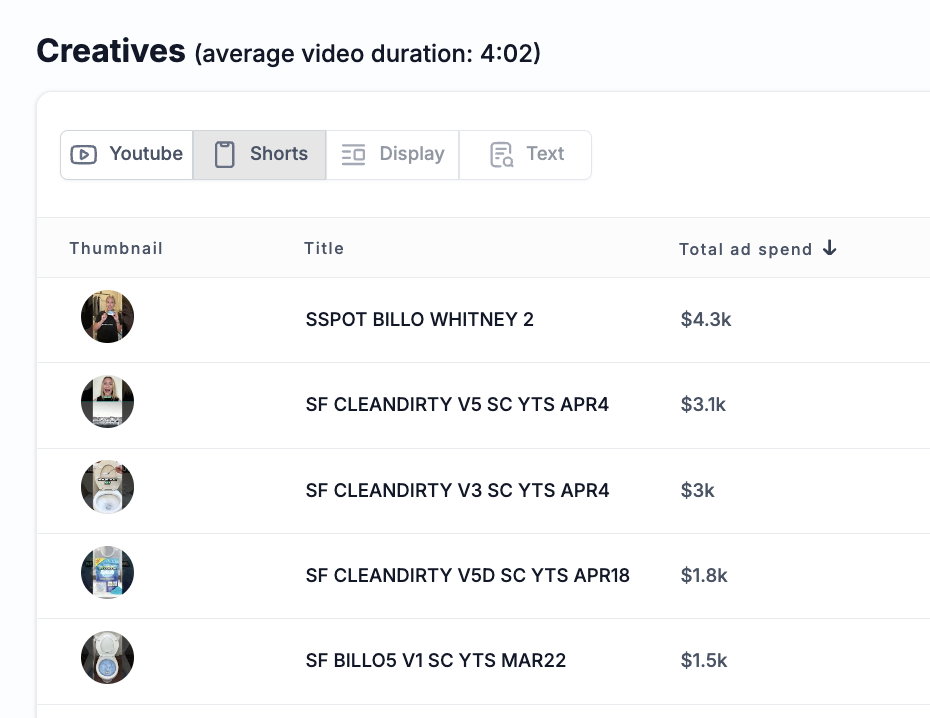Sort by Total ad spend column
This screenshot has height=718, width=930.
point(746,249)
